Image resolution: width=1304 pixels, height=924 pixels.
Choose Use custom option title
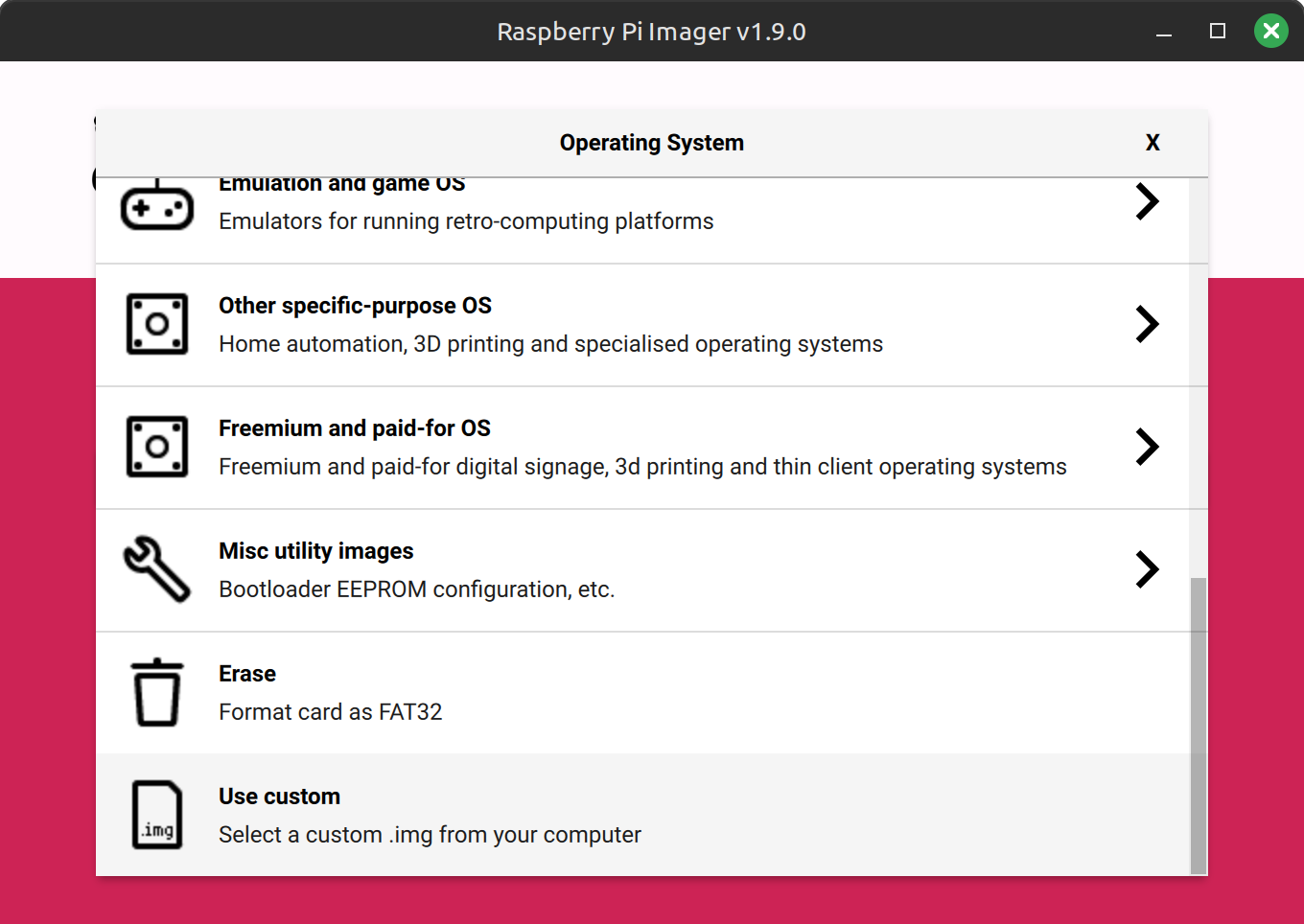(279, 797)
